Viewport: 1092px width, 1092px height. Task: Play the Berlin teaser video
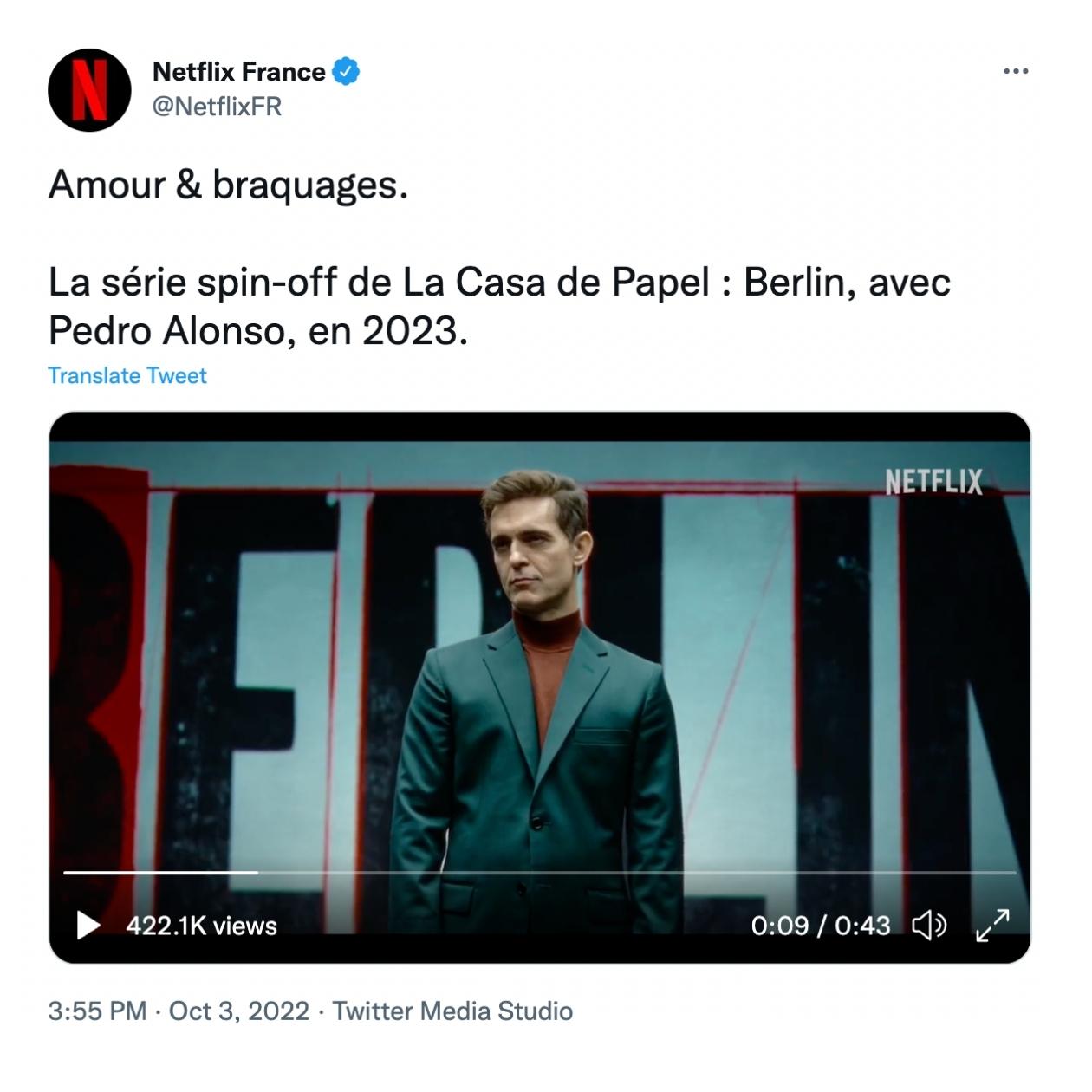click(x=88, y=926)
